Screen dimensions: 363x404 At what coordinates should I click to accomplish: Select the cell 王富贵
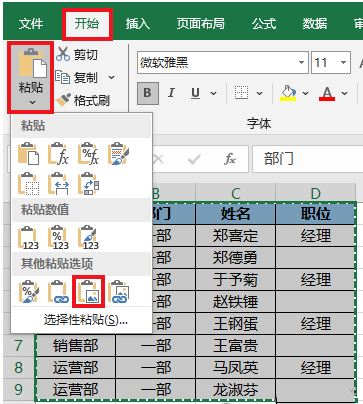click(x=236, y=346)
